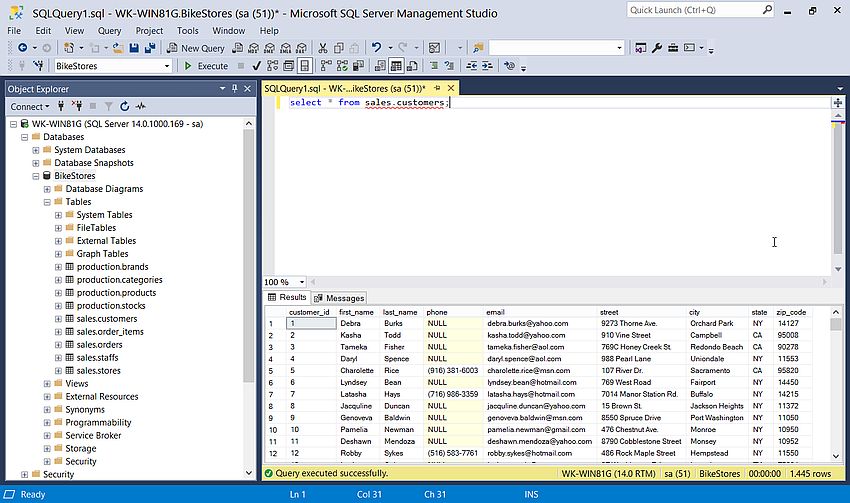Screen dimensions: 850x503
Task: Click the Navigate Backward arrow icon
Action: (22, 48)
